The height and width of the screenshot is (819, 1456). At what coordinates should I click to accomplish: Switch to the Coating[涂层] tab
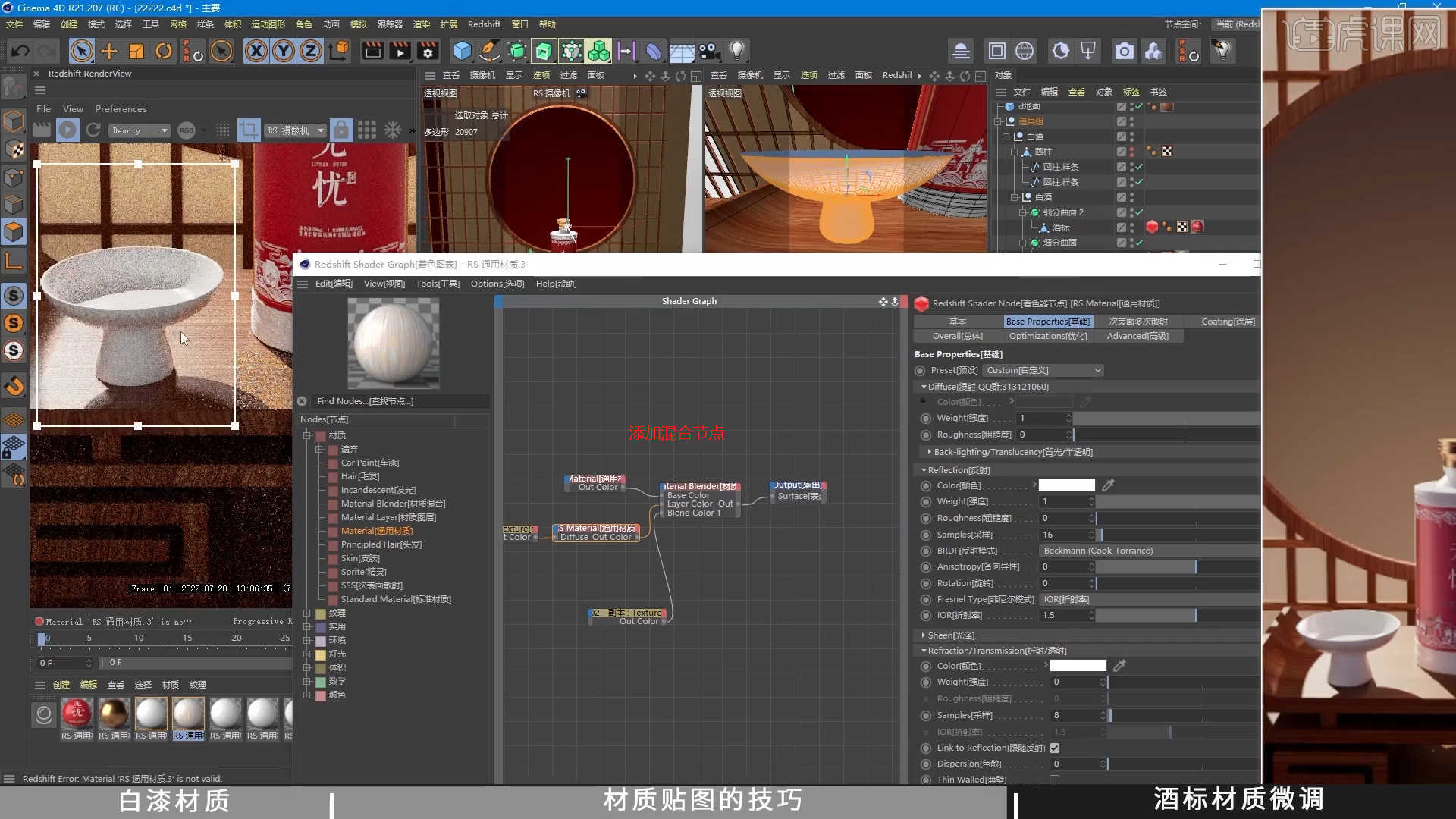1226,322
